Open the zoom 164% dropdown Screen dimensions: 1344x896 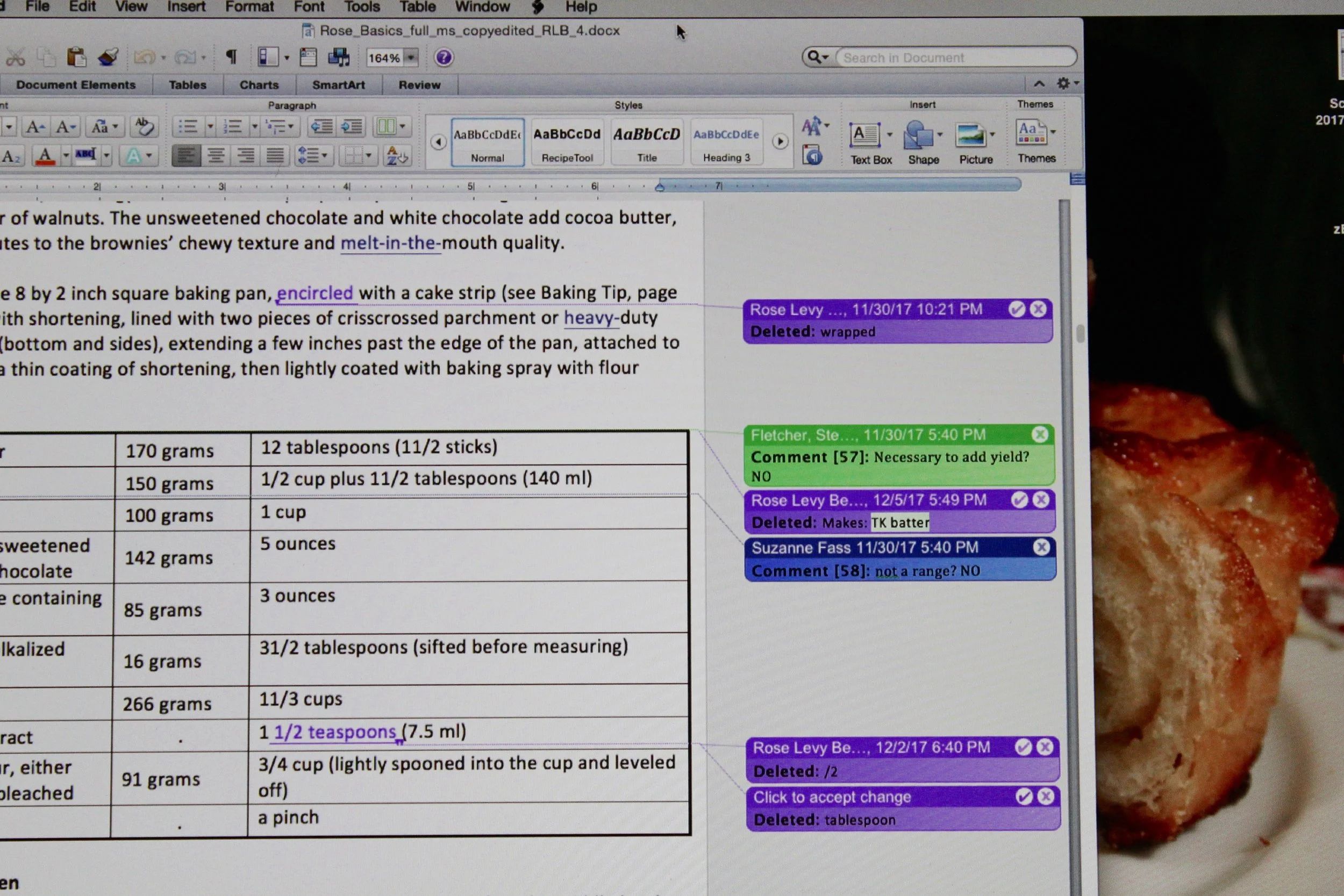[x=410, y=57]
